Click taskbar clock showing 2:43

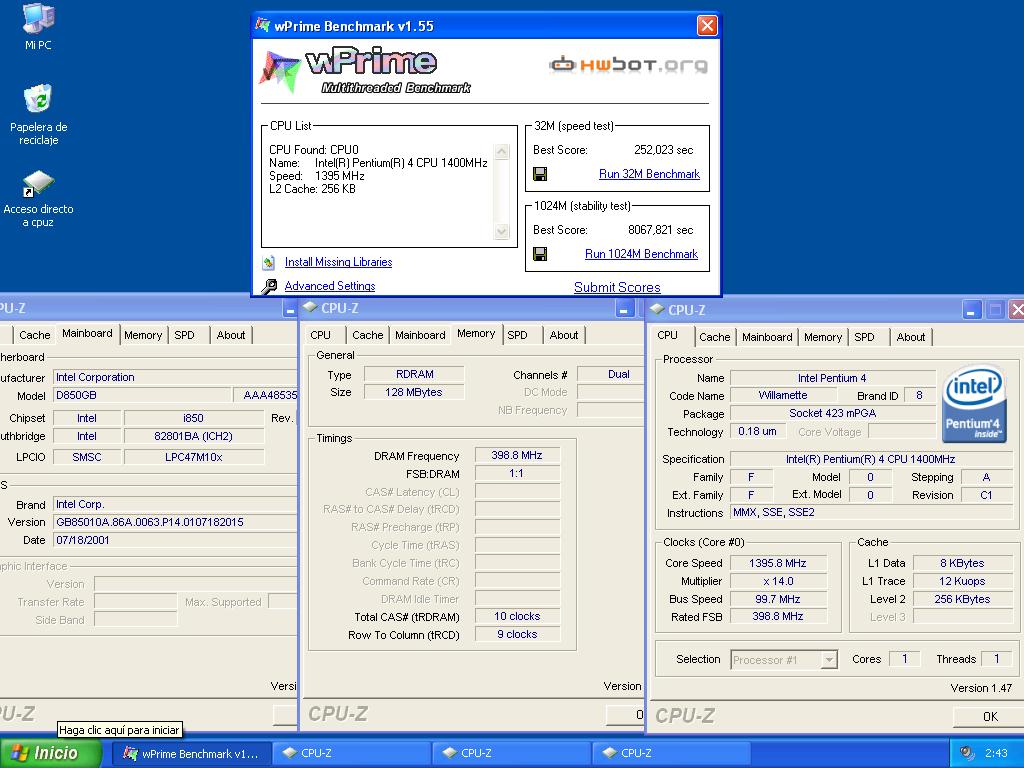[x=996, y=753]
